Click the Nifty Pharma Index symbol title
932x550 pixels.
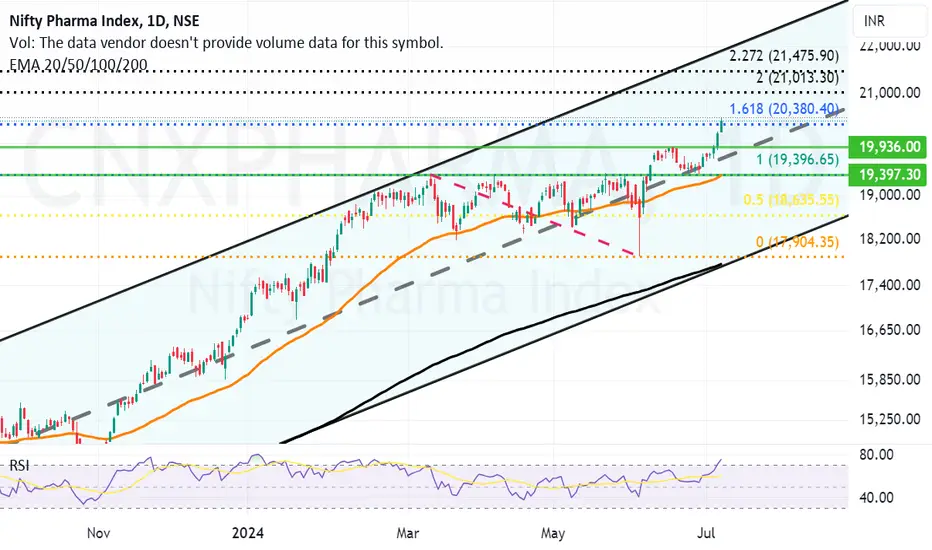pos(104,21)
